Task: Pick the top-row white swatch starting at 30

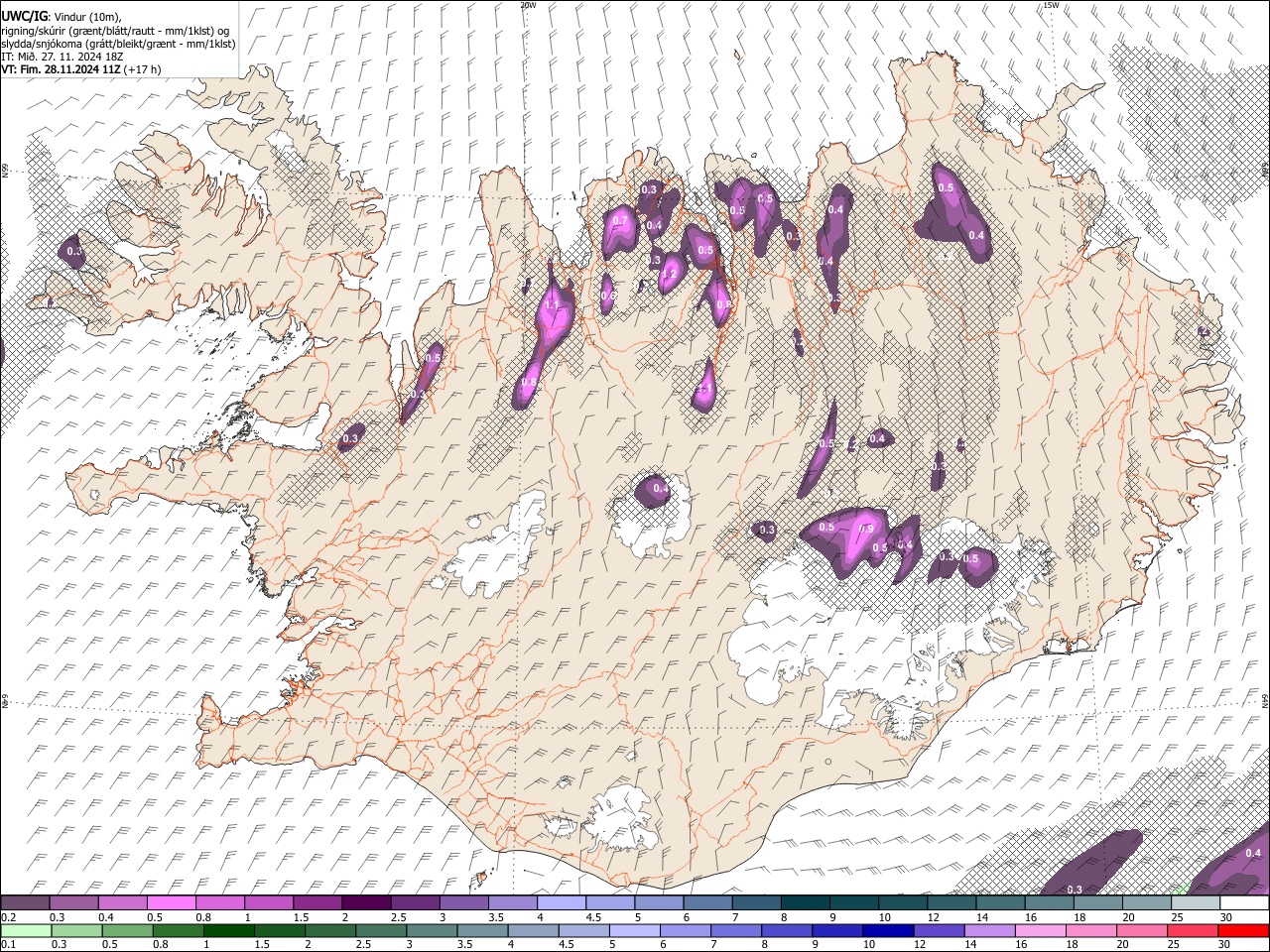Action: coord(1244,903)
